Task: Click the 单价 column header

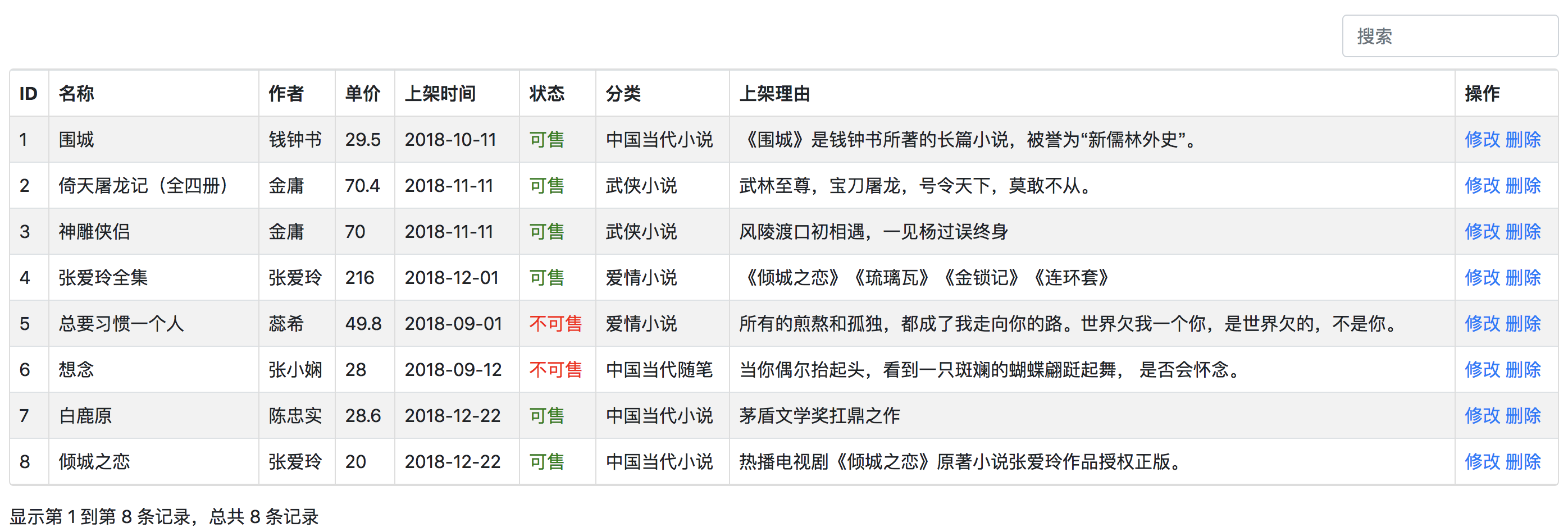Action: click(x=363, y=94)
